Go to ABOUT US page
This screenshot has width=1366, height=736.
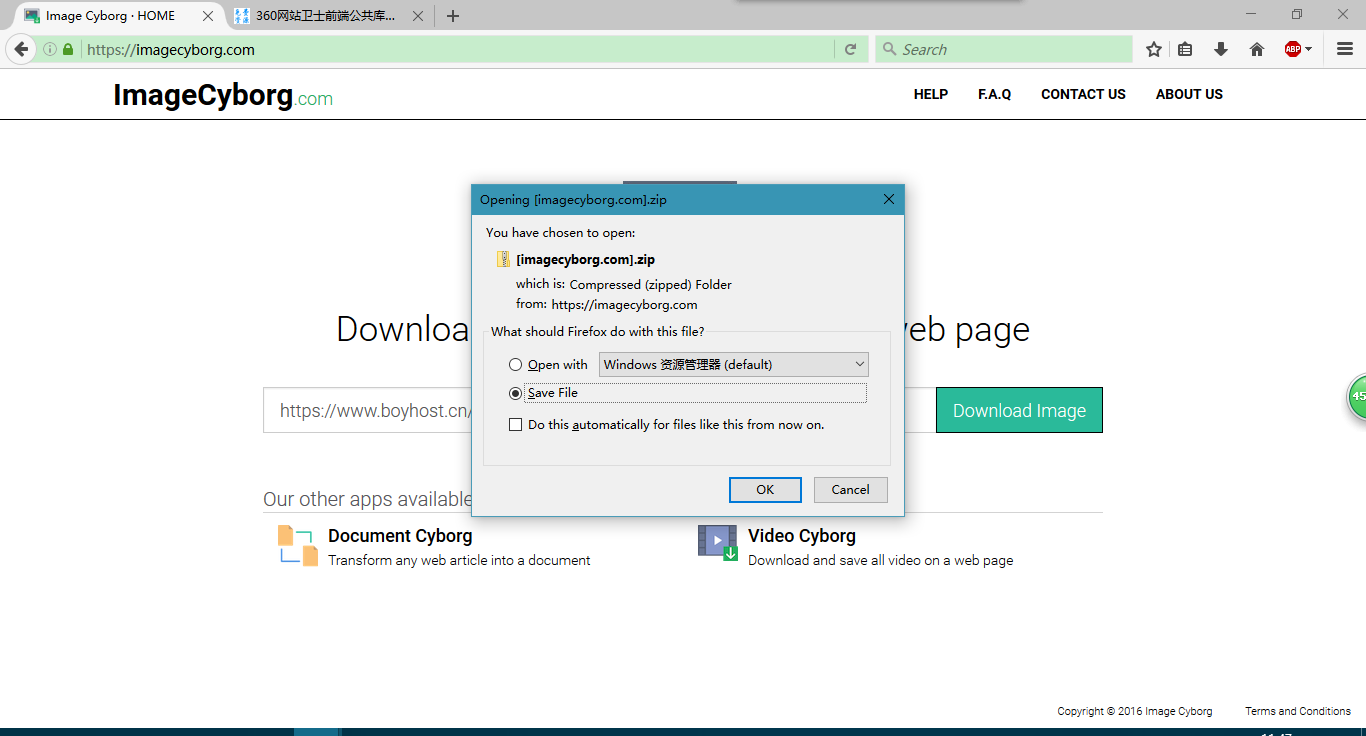coord(1189,94)
